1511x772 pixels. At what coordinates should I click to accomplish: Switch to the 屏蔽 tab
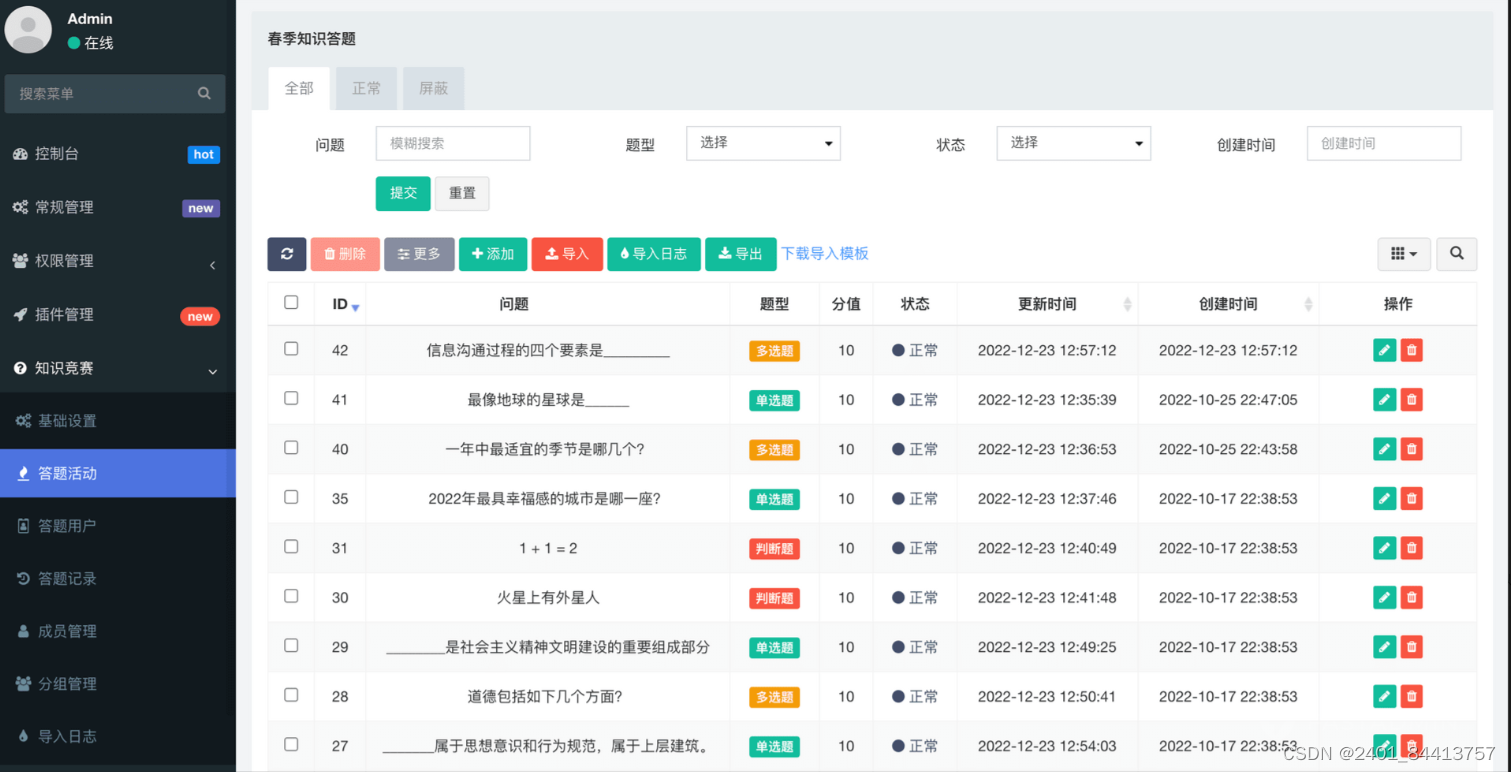[433, 88]
